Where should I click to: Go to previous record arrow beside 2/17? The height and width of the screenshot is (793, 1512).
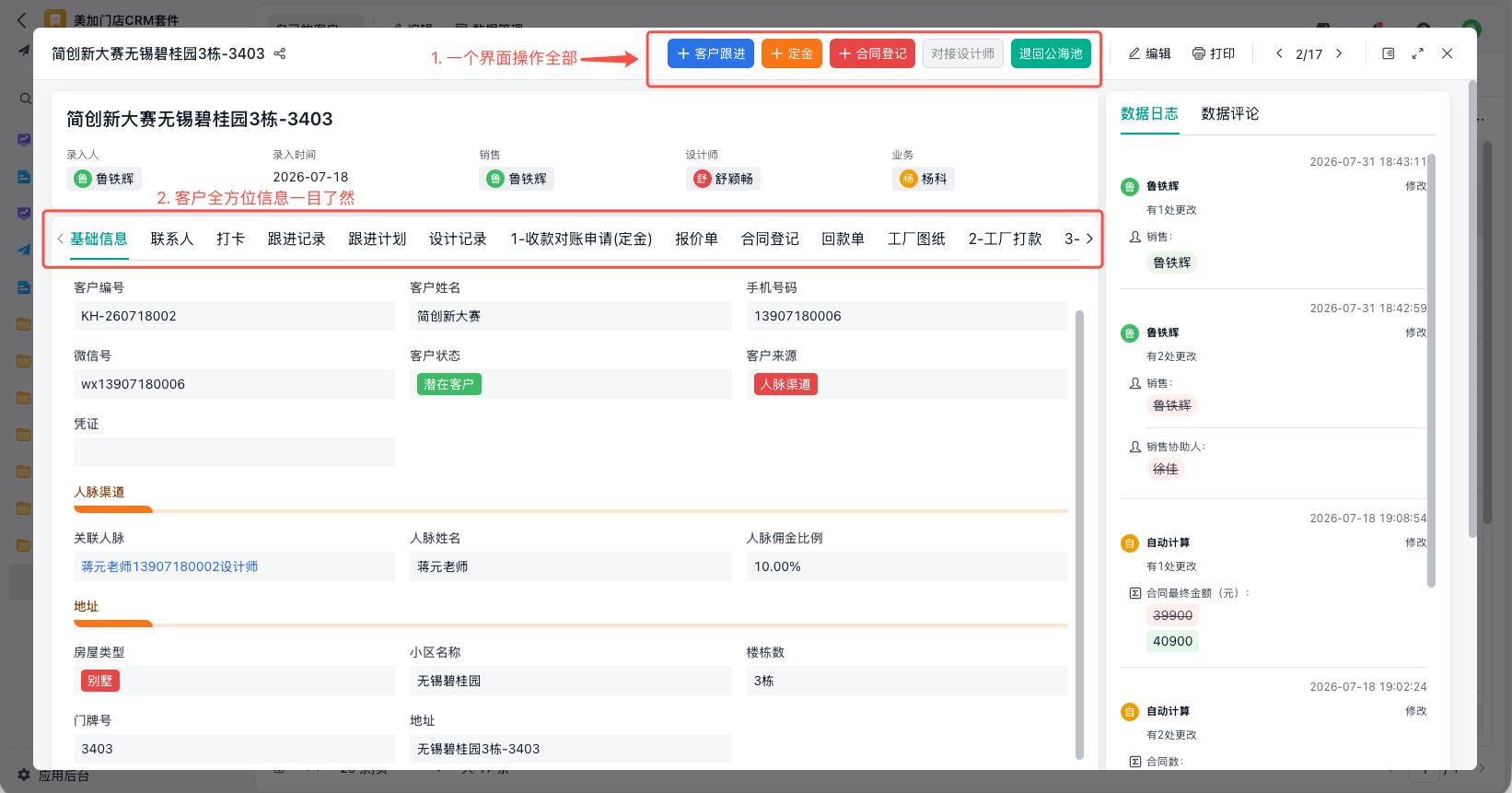tap(1279, 53)
